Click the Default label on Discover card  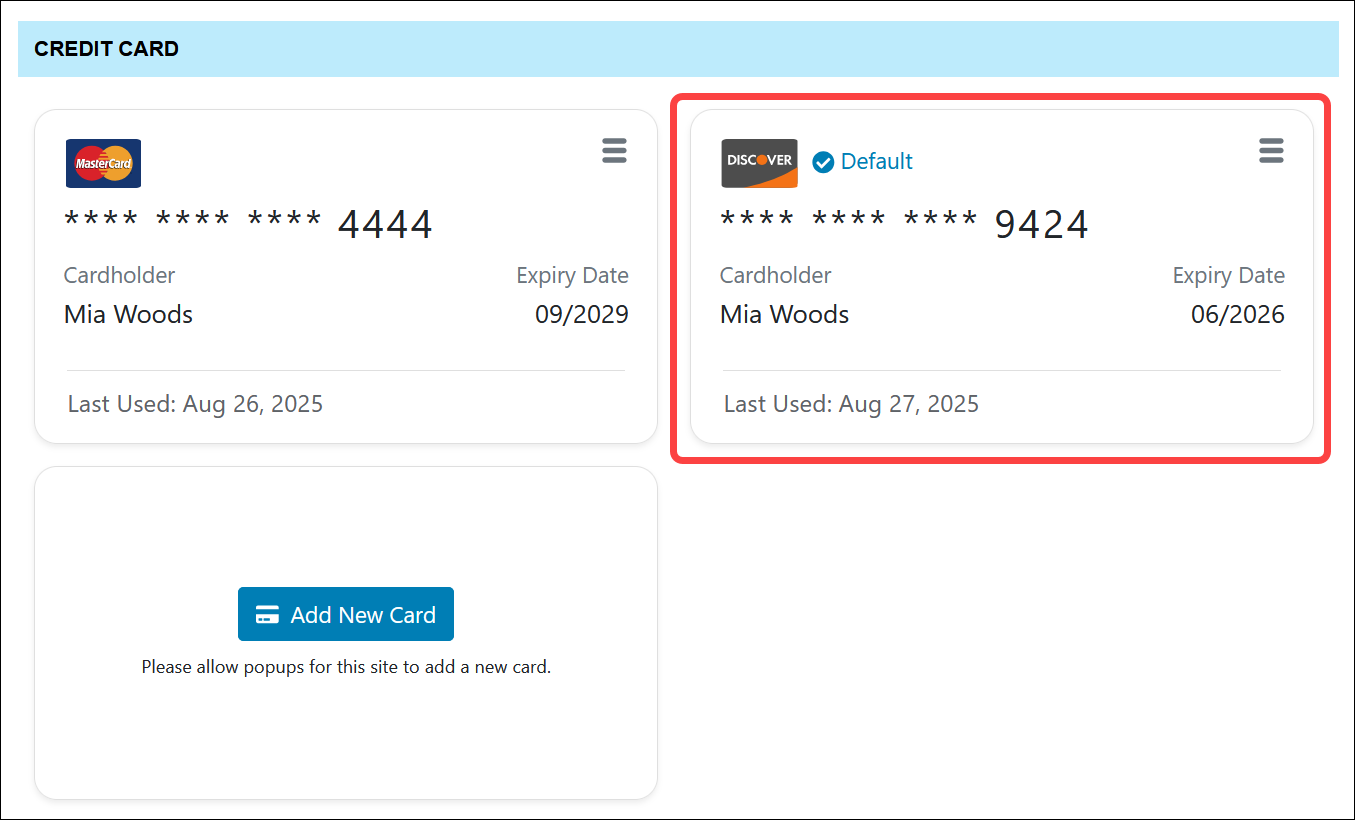pos(876,161)
